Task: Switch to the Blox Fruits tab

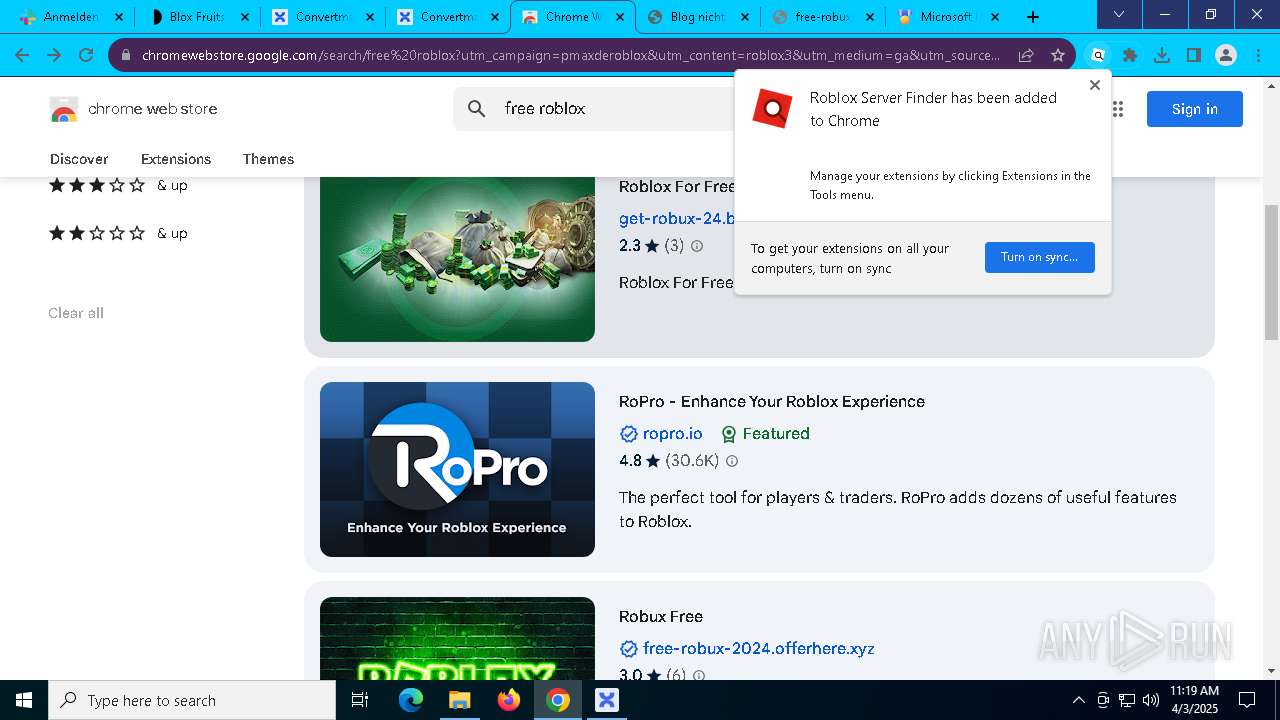Action: click(x=197, y=16)
